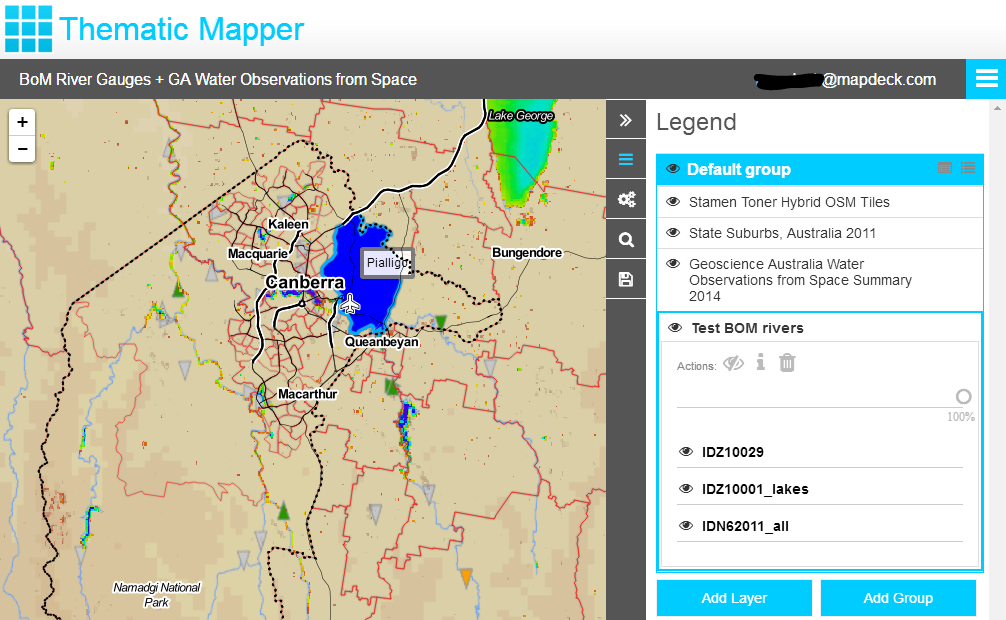
Task: Delete Test BOM rivers using the trash icon
Action: coord(787,363)
